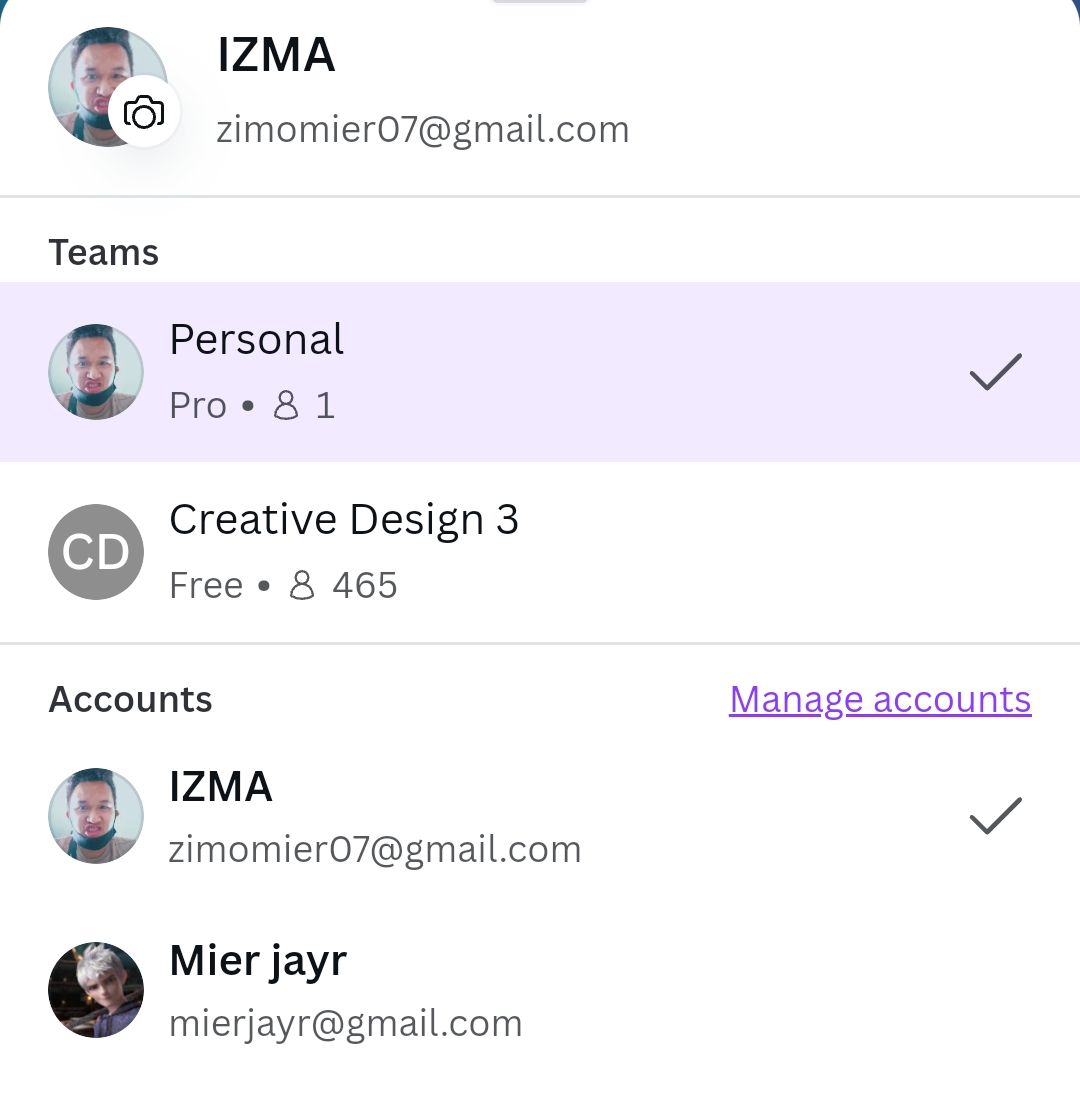Screen dimensions: 1080x1112
Task: Switch to Creative Design 3 team
Action: 344,520
